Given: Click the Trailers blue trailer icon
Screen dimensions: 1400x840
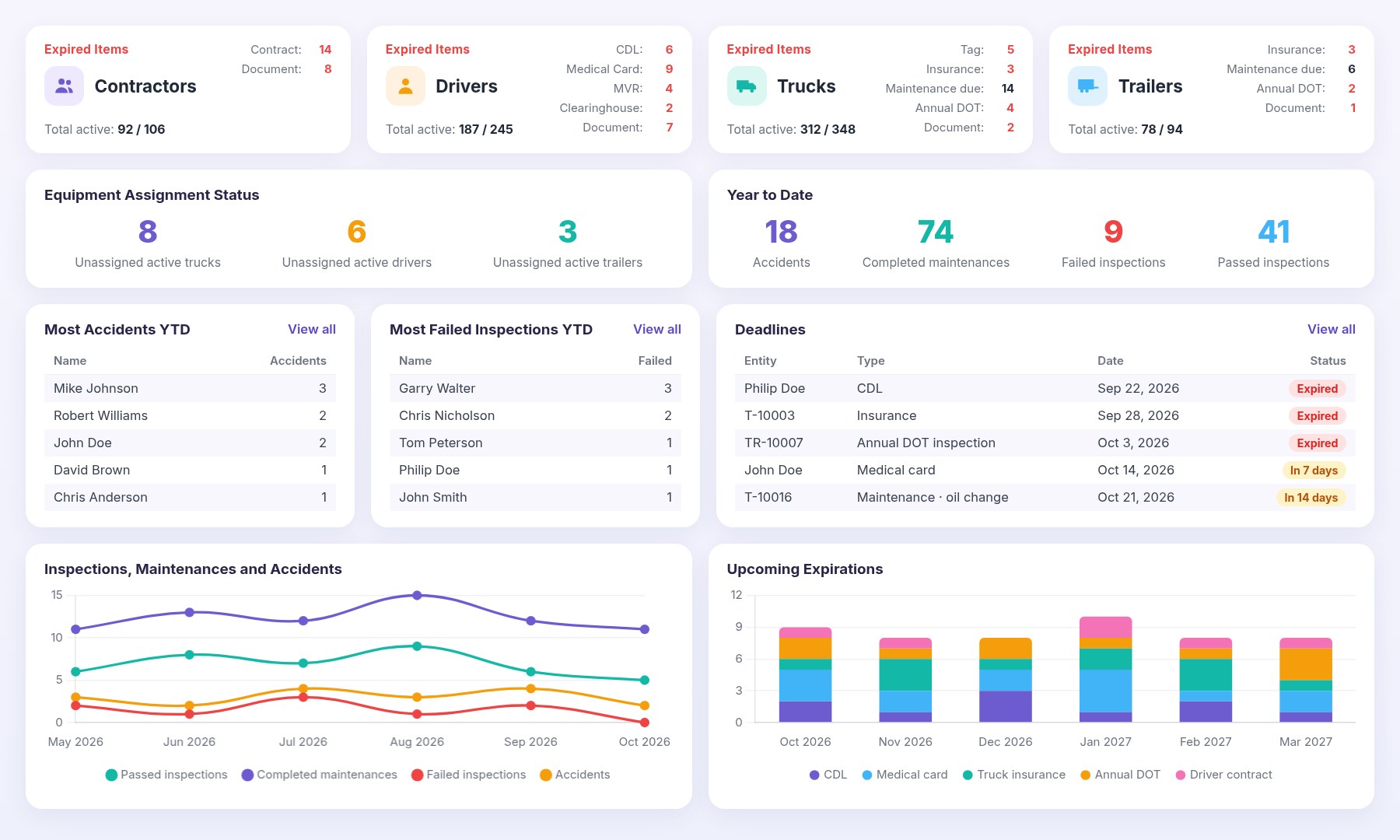Looking at the screenshot, I should [1087, 86].
